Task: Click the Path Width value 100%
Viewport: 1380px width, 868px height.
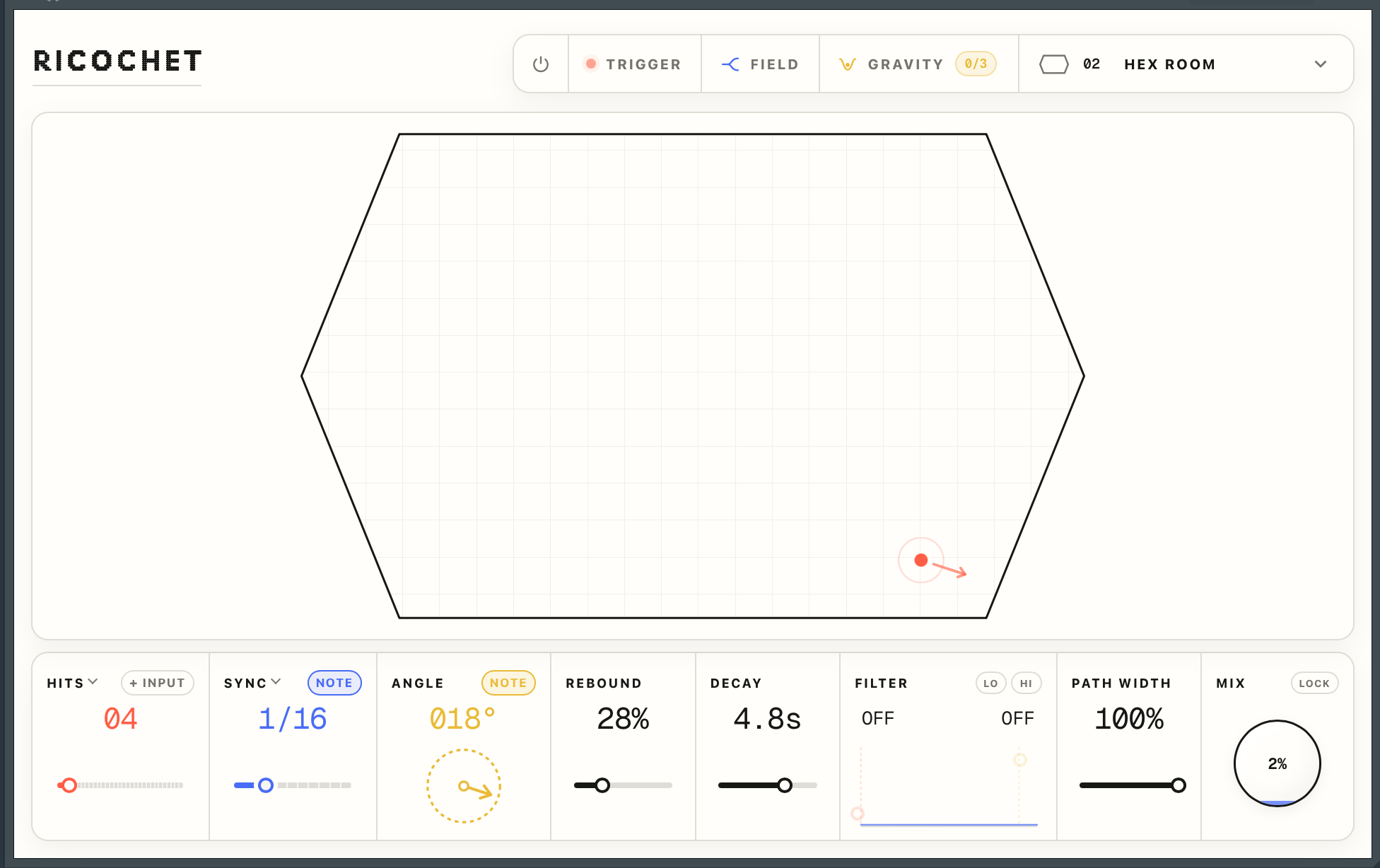Action: coord(1129,720)
